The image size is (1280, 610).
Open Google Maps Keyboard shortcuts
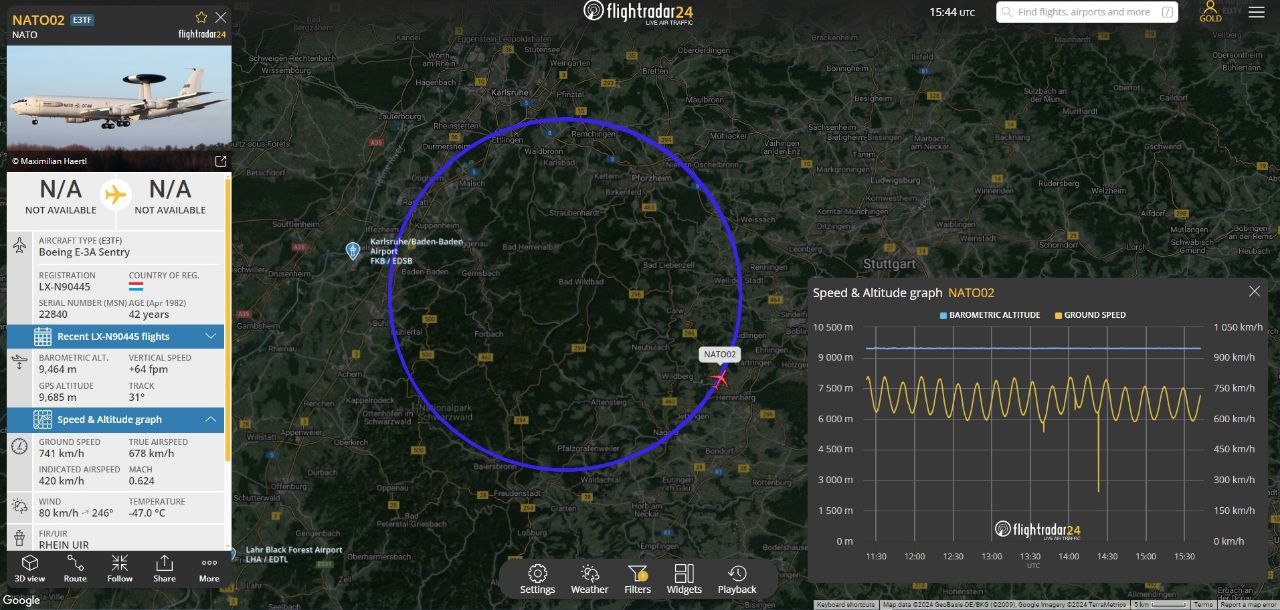pyautogui.click(x=846, y=605)
